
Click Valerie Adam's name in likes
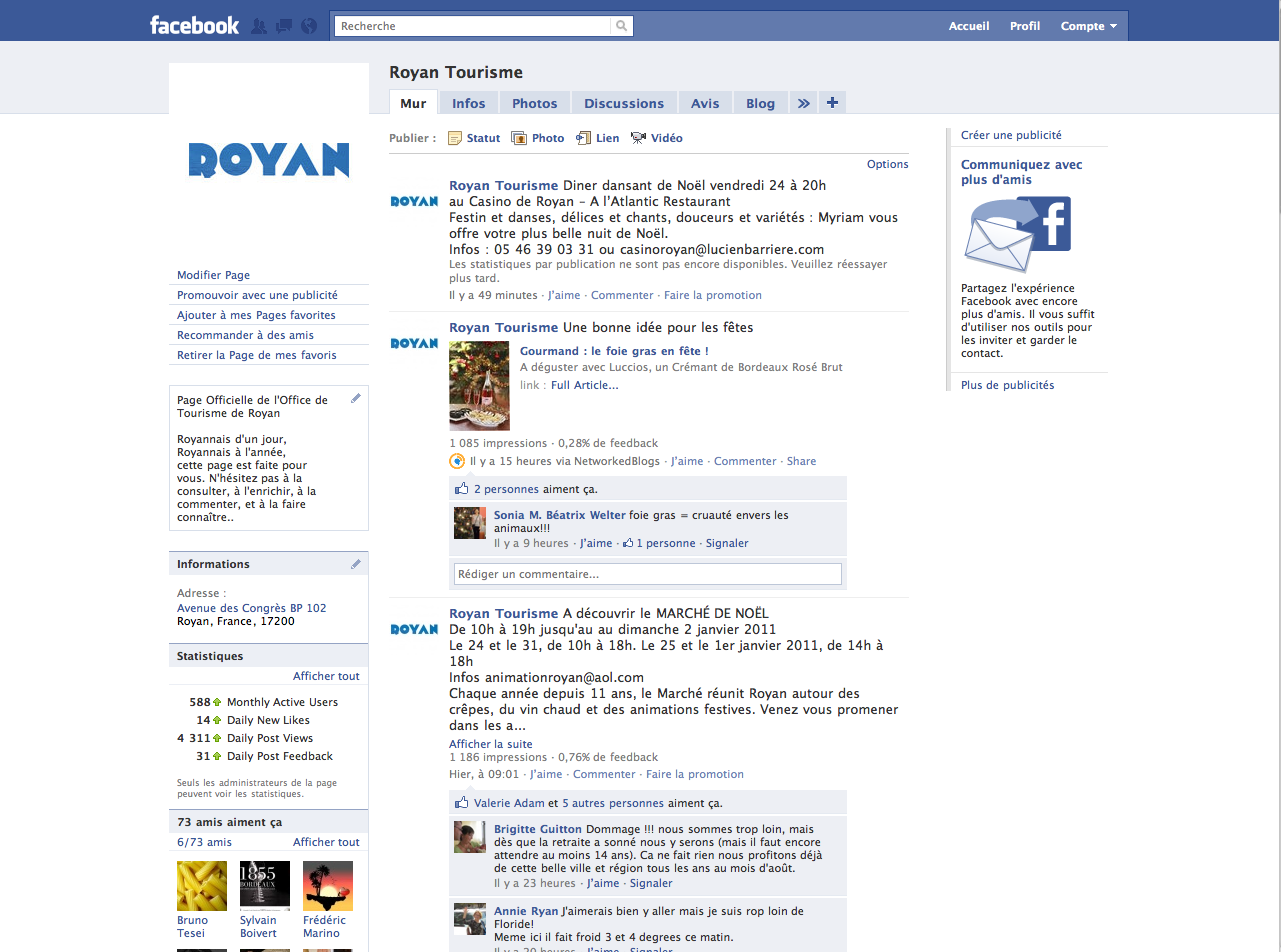[x=509, y=803]
